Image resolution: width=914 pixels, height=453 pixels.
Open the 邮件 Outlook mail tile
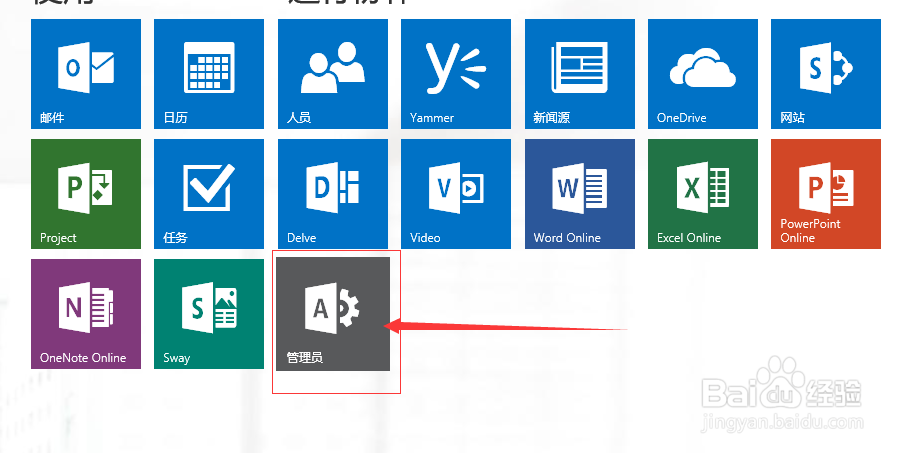pyautogui.click(x=86, y=73)
